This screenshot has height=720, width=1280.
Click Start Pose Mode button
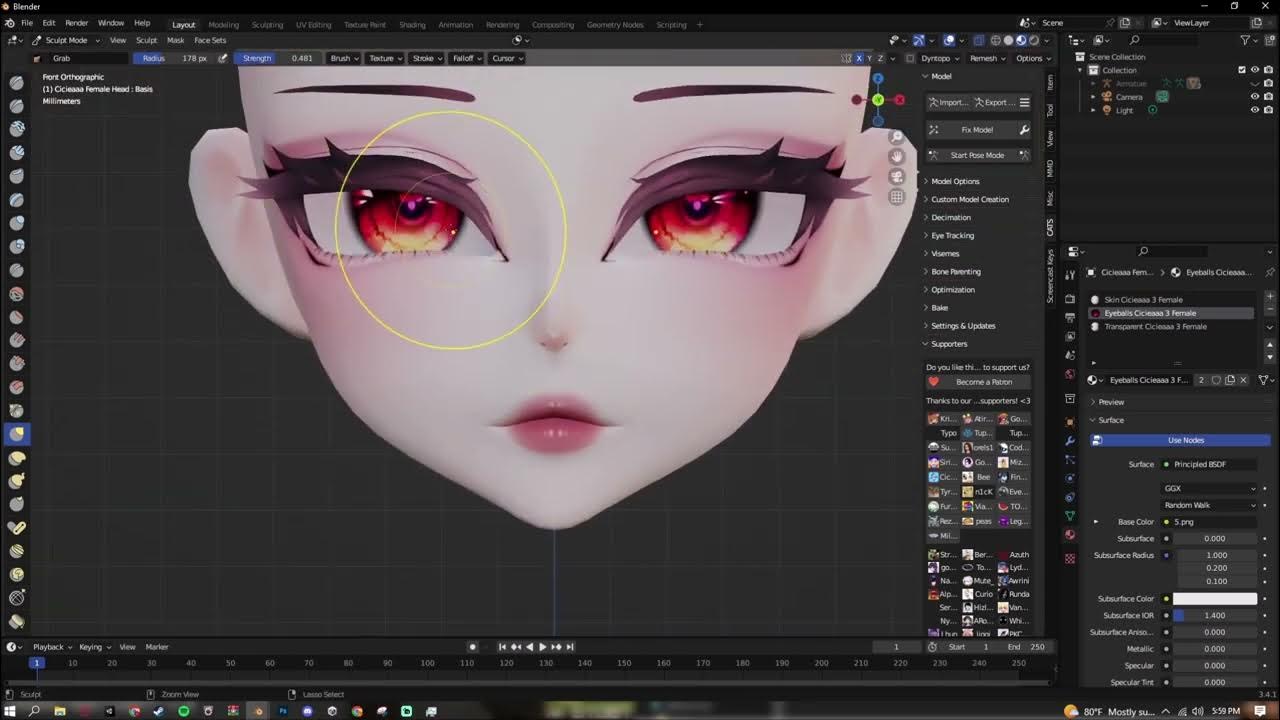pyautogui.click(x=978, y=155)
